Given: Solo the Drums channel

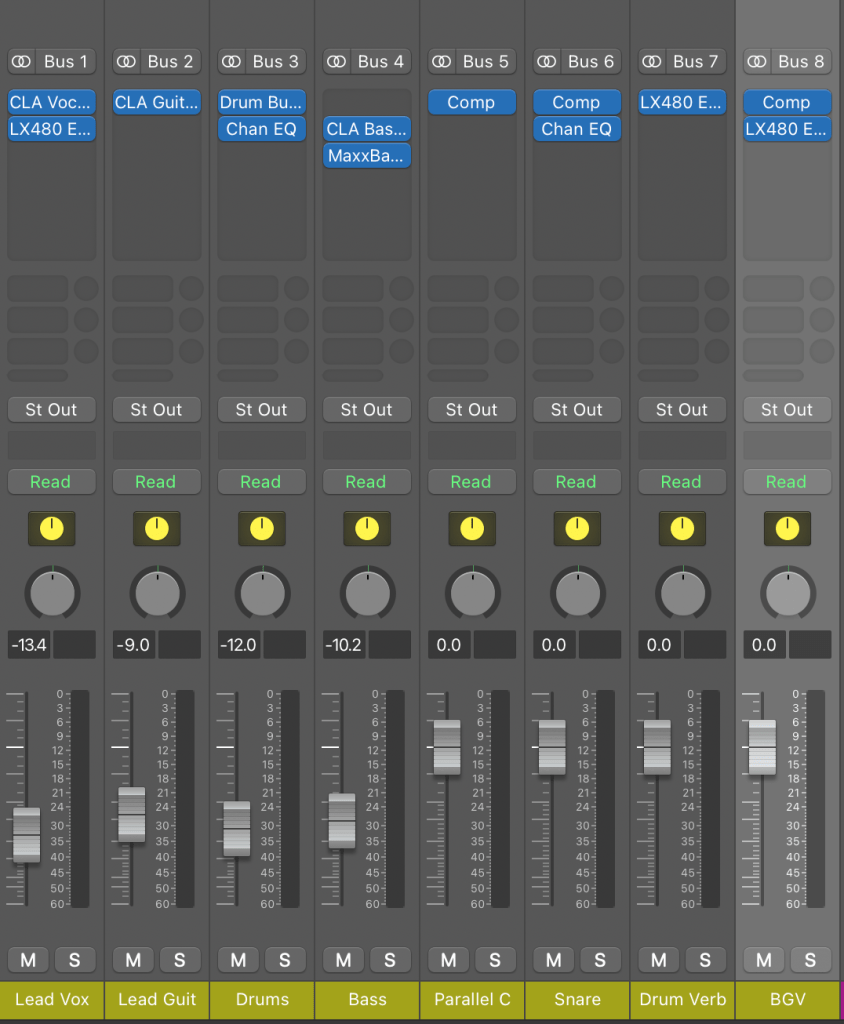Looking at the screenshot, I should (x=284, y=960).
